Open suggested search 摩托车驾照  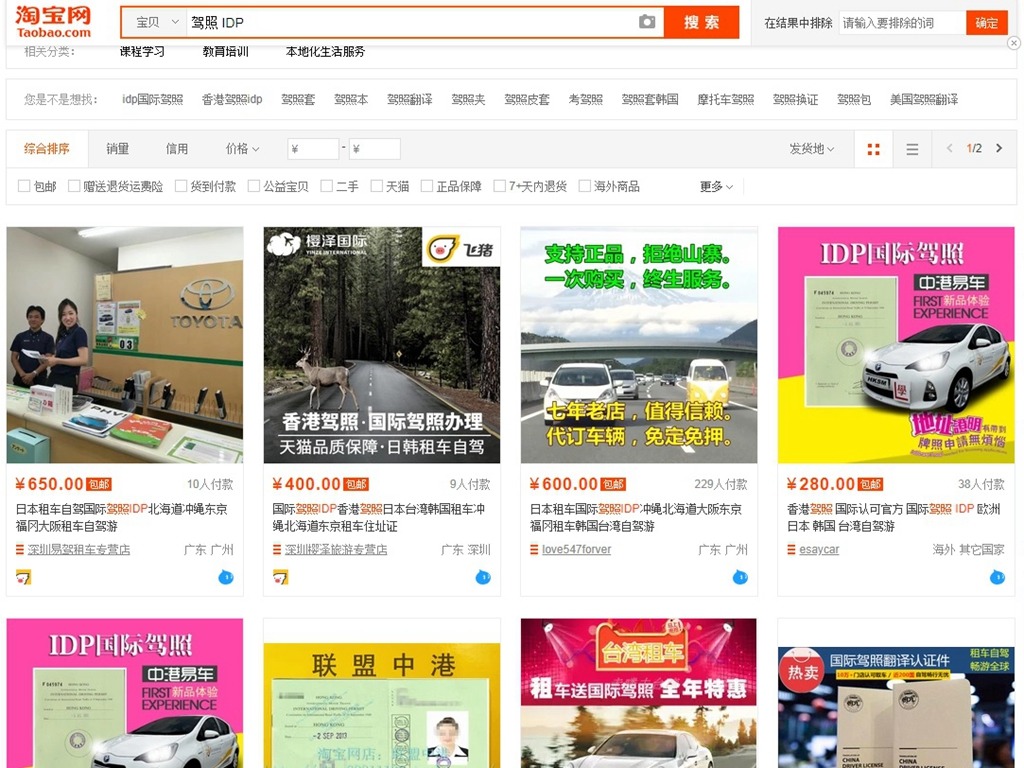coord(726,99)
